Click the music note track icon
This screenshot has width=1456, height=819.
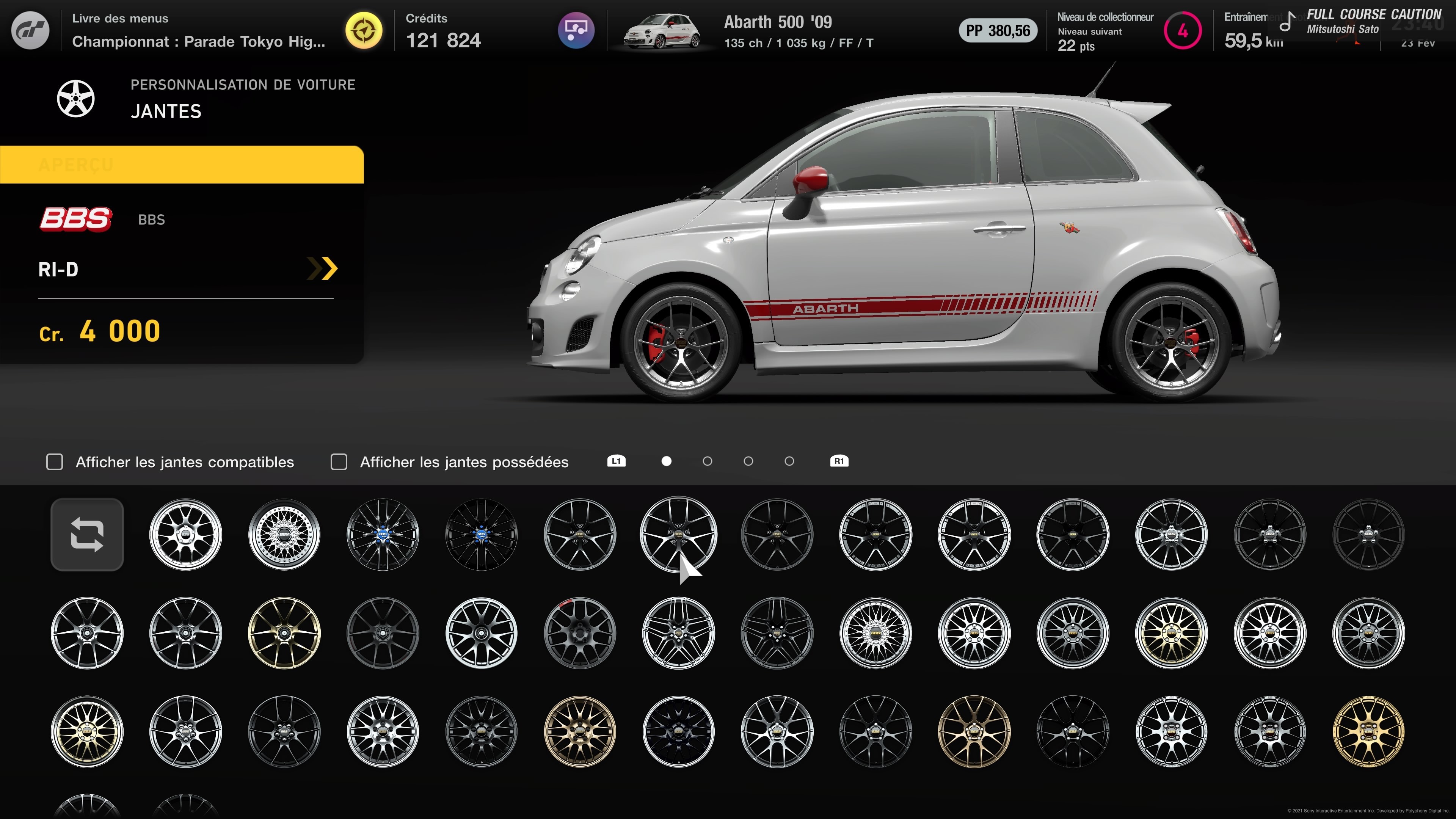coord(1287,22)
